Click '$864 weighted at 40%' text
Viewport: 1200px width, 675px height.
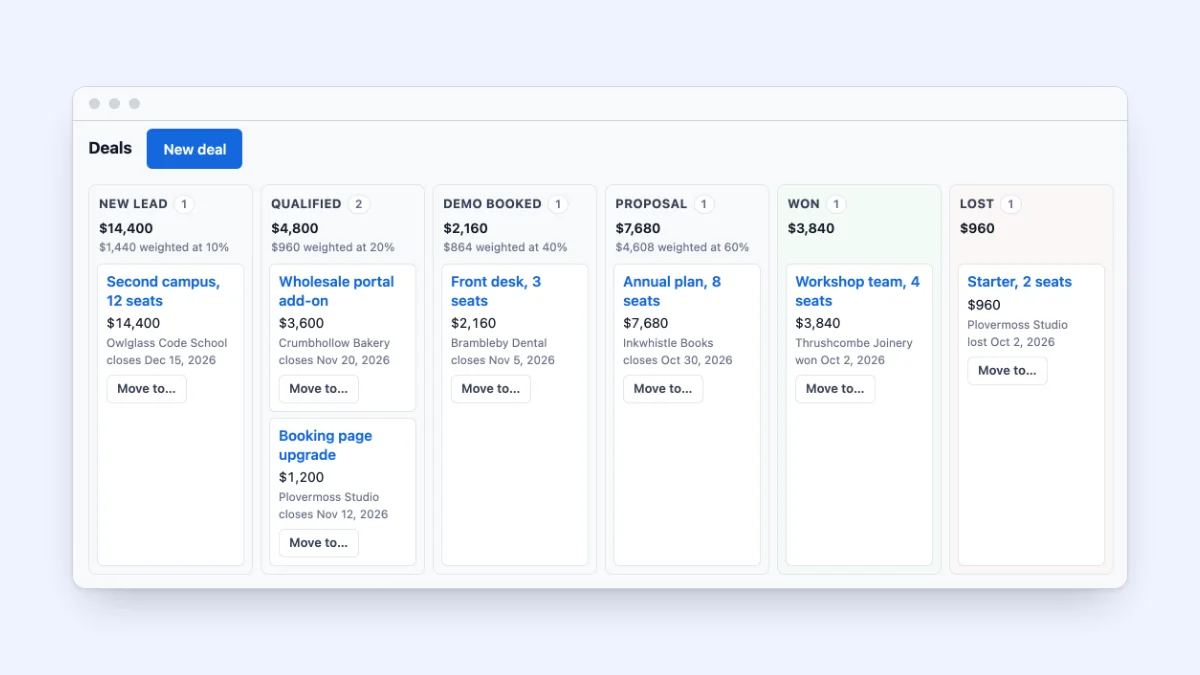click(x=505, y=247)
